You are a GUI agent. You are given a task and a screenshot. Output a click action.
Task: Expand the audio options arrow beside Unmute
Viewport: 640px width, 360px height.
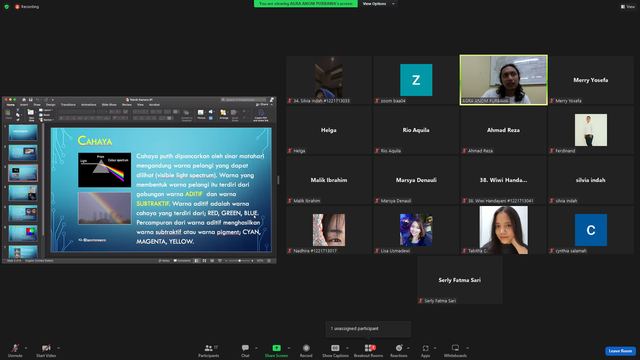[x=26, y=348]
